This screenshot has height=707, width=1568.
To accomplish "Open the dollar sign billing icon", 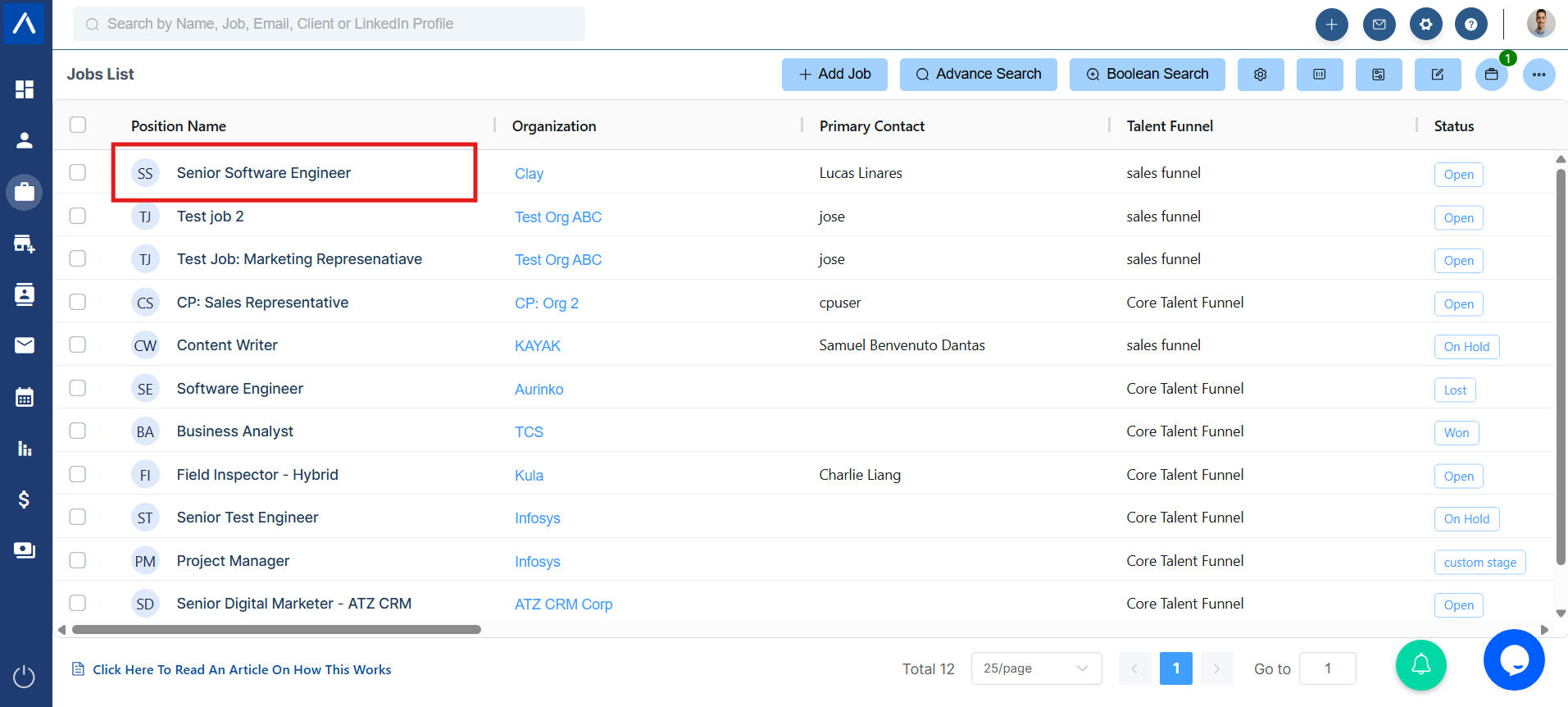I will point(25,499).
